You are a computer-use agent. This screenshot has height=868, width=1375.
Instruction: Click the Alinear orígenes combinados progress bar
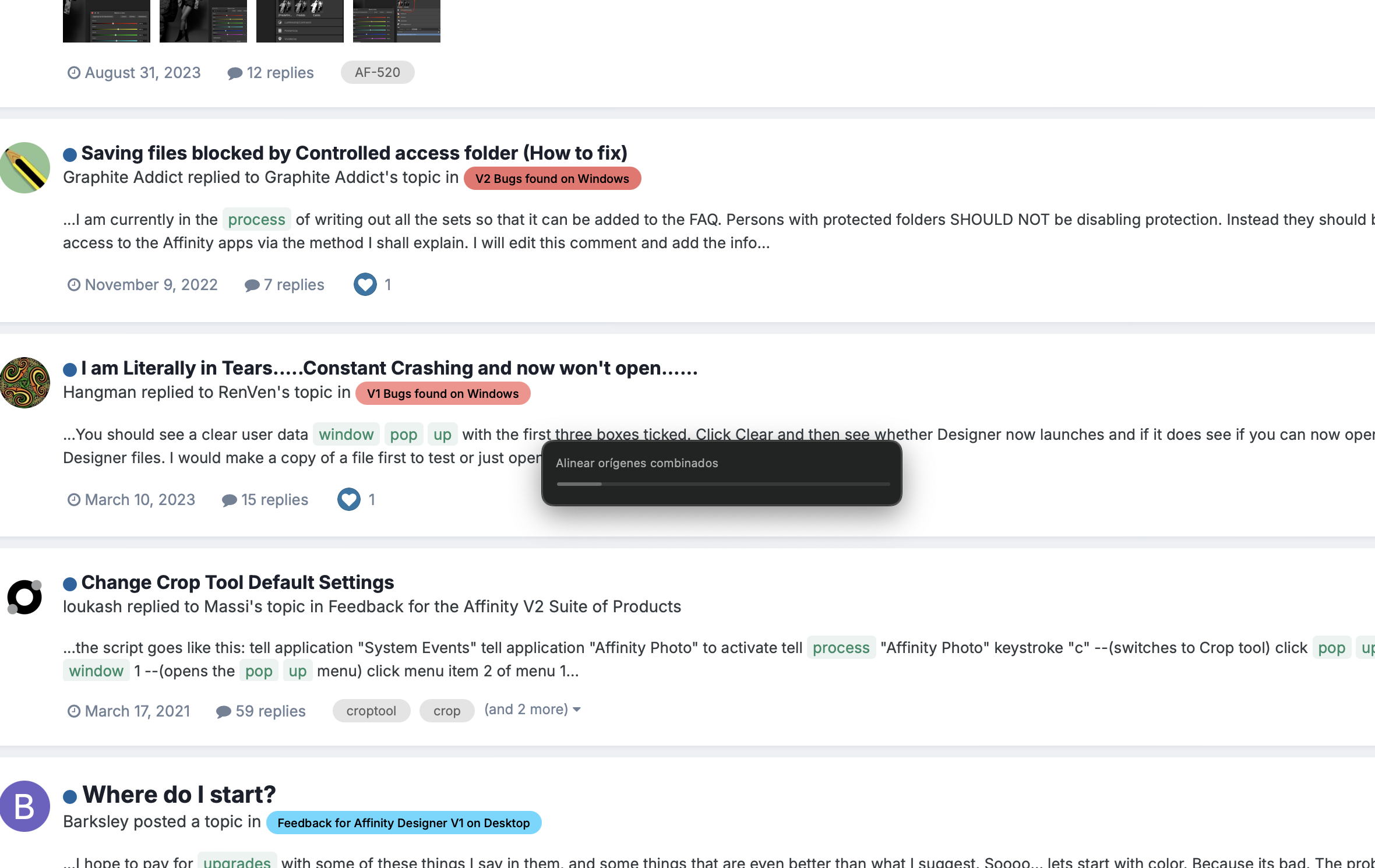click(722, 484)
